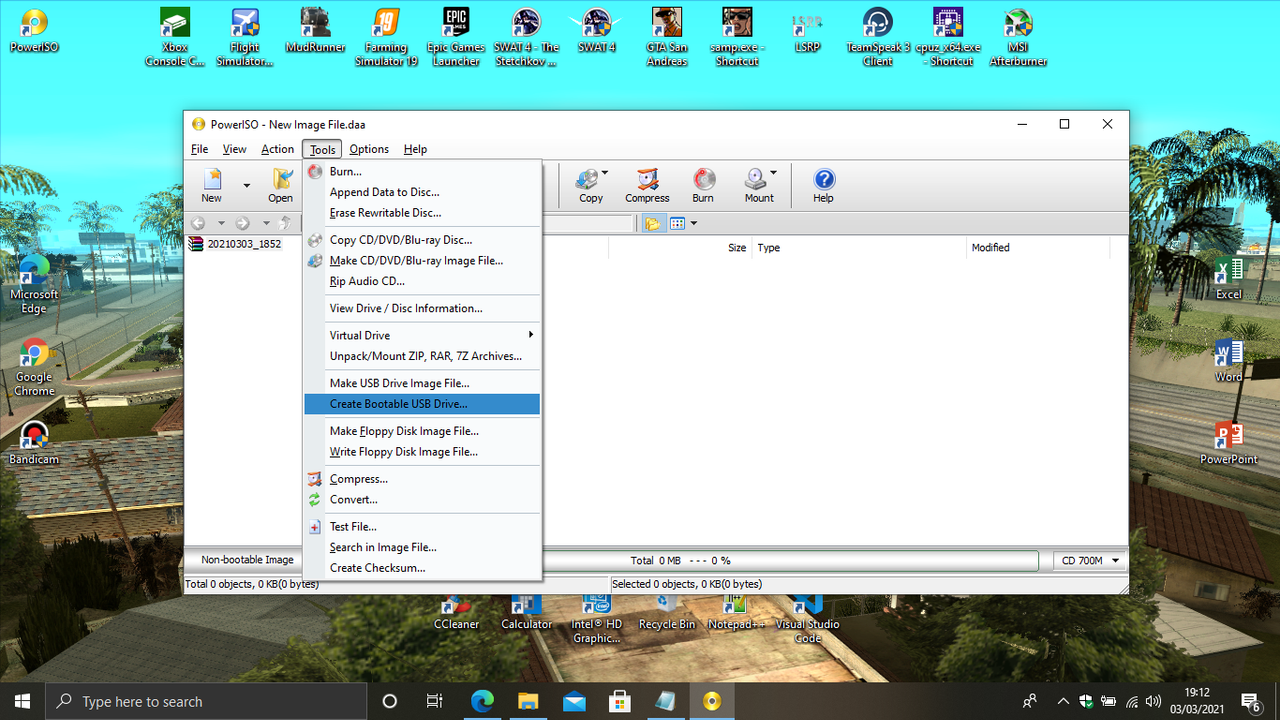Open the View menu
The image size is (1280, 720).
click(234, 149)
